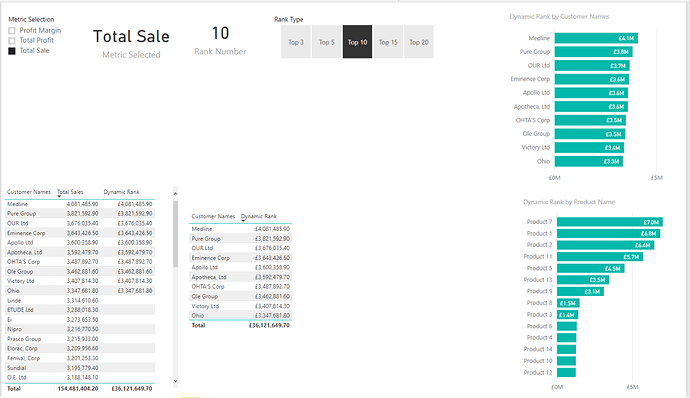Click the Product 13 bar in product chart

[583, 280]
